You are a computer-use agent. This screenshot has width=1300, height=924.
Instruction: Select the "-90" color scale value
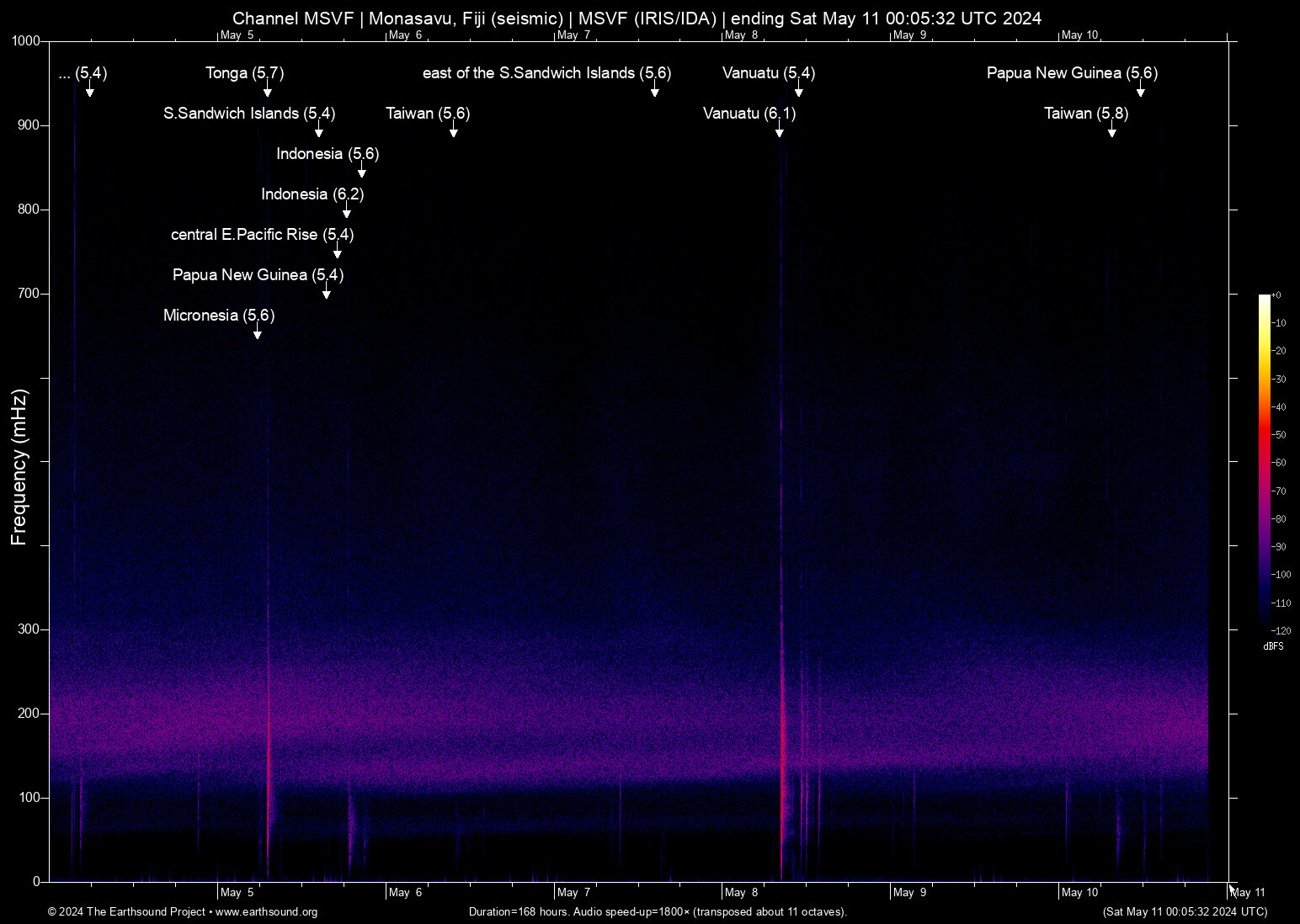coord(1279,547)
